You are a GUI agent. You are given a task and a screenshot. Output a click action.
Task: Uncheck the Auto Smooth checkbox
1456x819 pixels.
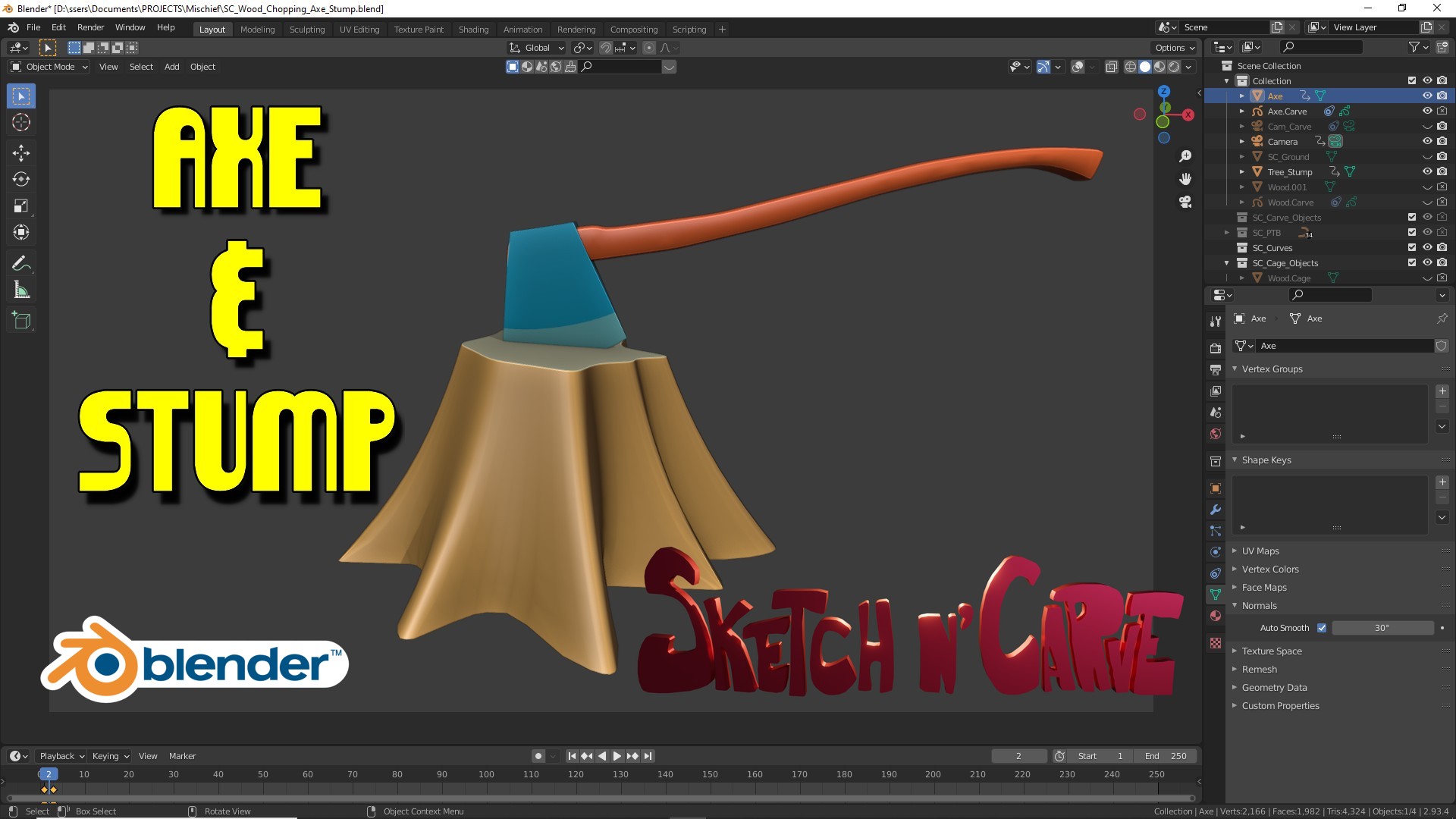tap(1322, 628)
